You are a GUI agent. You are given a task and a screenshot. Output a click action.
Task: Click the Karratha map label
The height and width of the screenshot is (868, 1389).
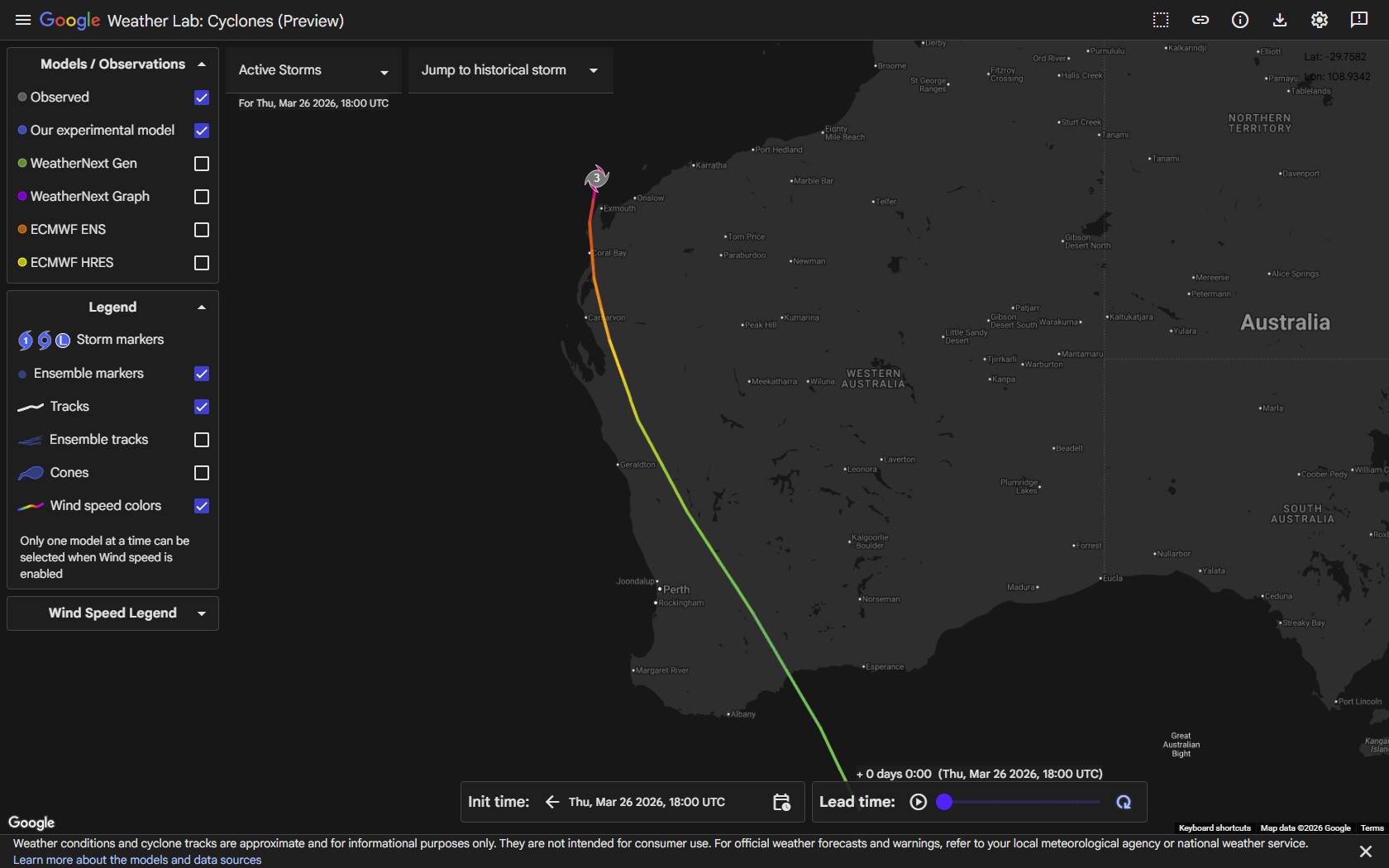click(x=710, y=165)
